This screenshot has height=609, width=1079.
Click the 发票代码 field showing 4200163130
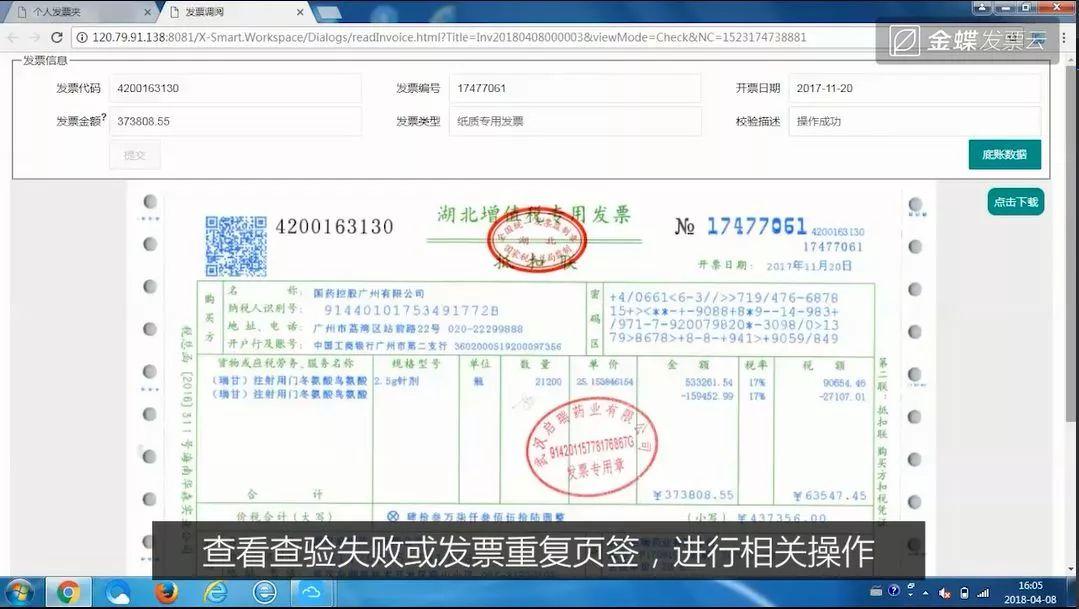pos(235,88)
